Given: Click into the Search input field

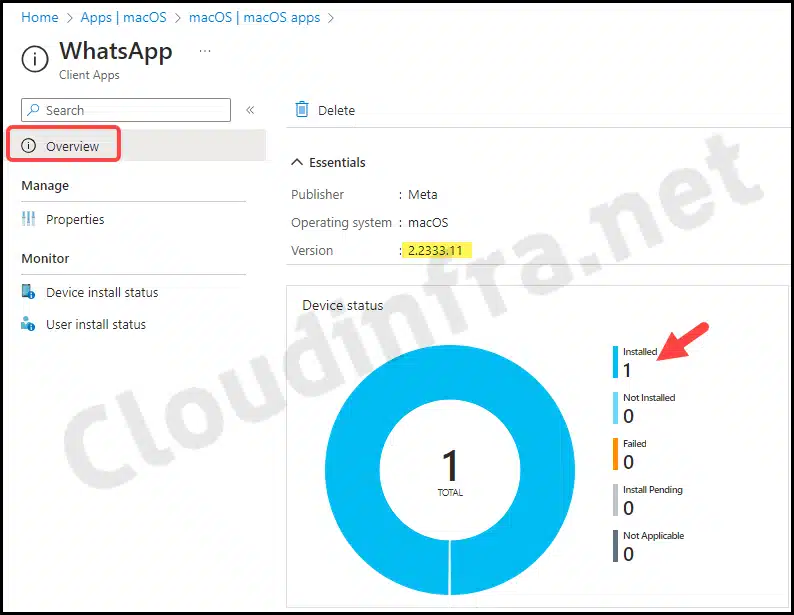Looking at the screenshot, I should [x=126, y=110].
